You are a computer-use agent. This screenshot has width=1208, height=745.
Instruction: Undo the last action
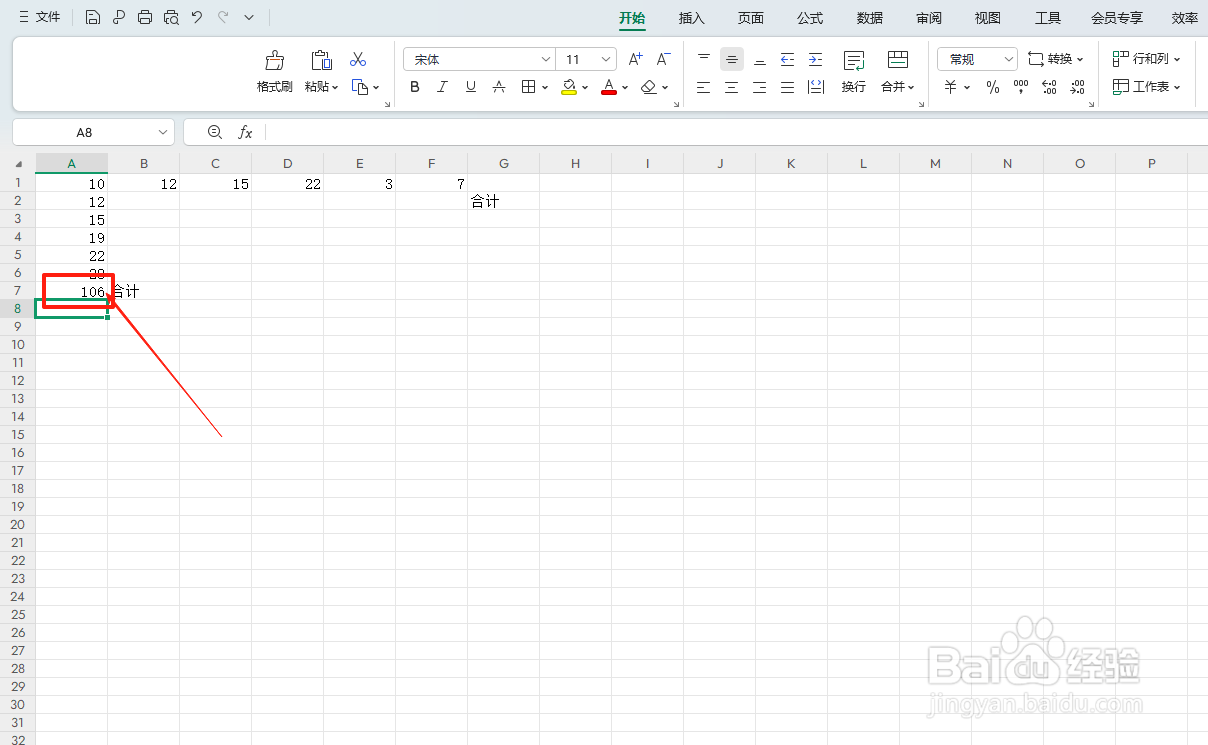(197, 17)
